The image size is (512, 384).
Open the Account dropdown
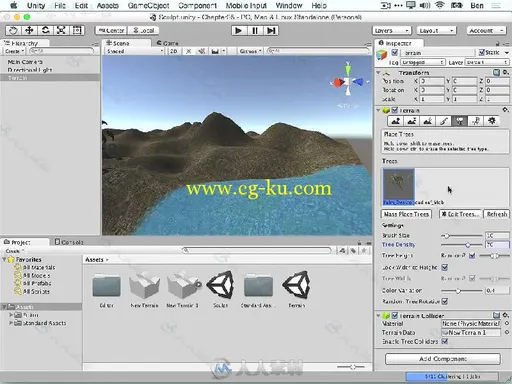[x=486, y=31]
